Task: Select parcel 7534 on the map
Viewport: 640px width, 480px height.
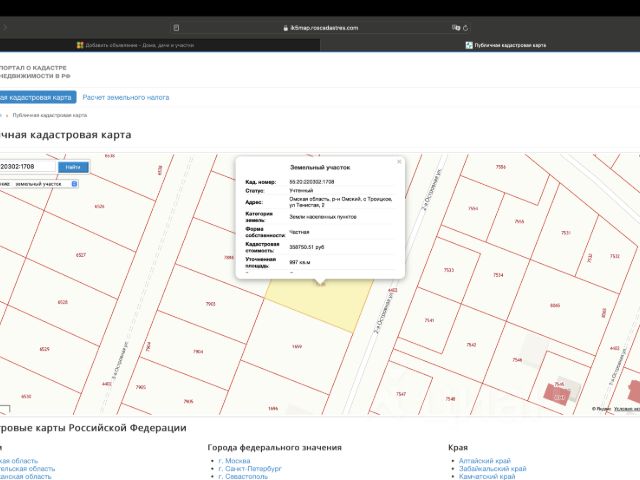Action: 498,276
